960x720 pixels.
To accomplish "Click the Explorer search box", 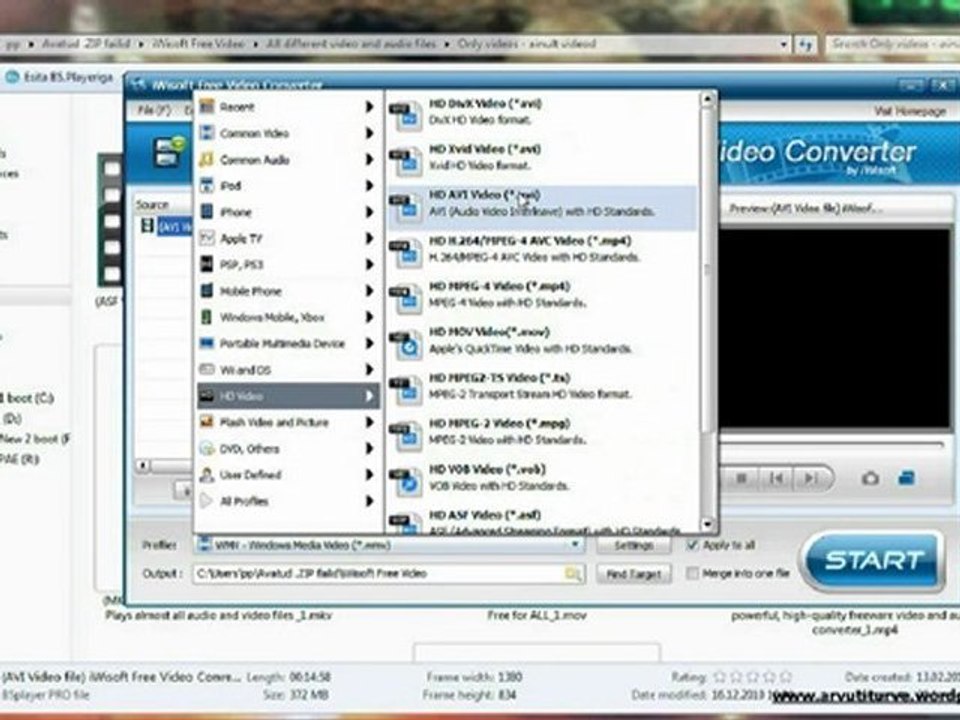I will 893,44.
